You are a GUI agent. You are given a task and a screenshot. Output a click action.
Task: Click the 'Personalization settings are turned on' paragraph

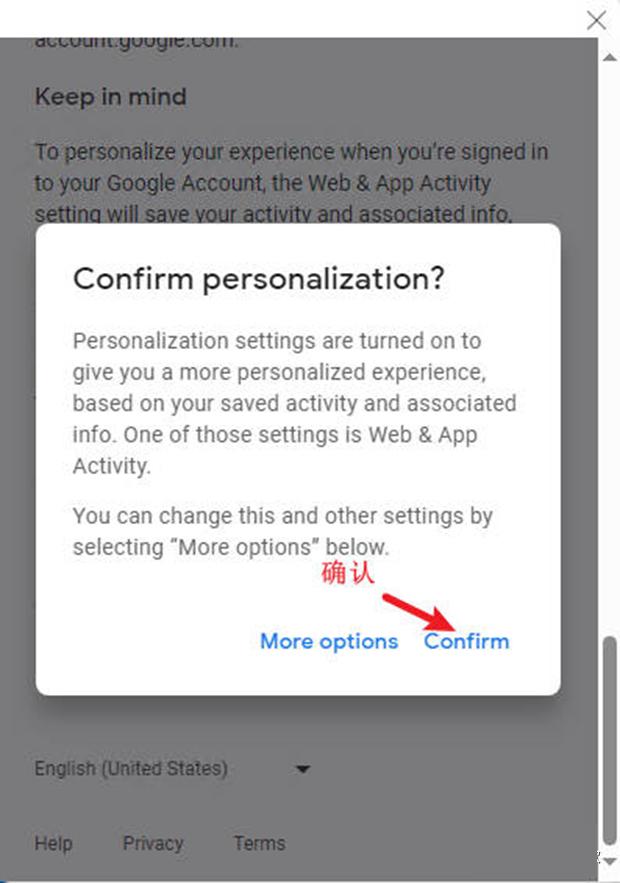(295, 403)
